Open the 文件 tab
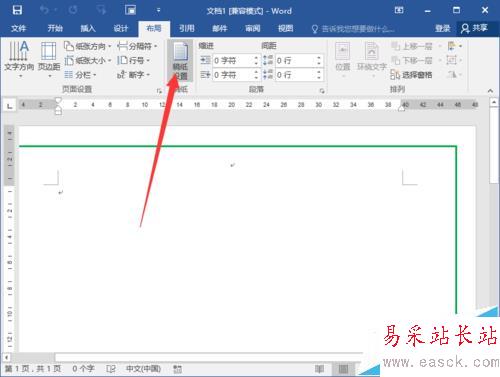This screenshot has height=377, width=500. click(18, 28)
